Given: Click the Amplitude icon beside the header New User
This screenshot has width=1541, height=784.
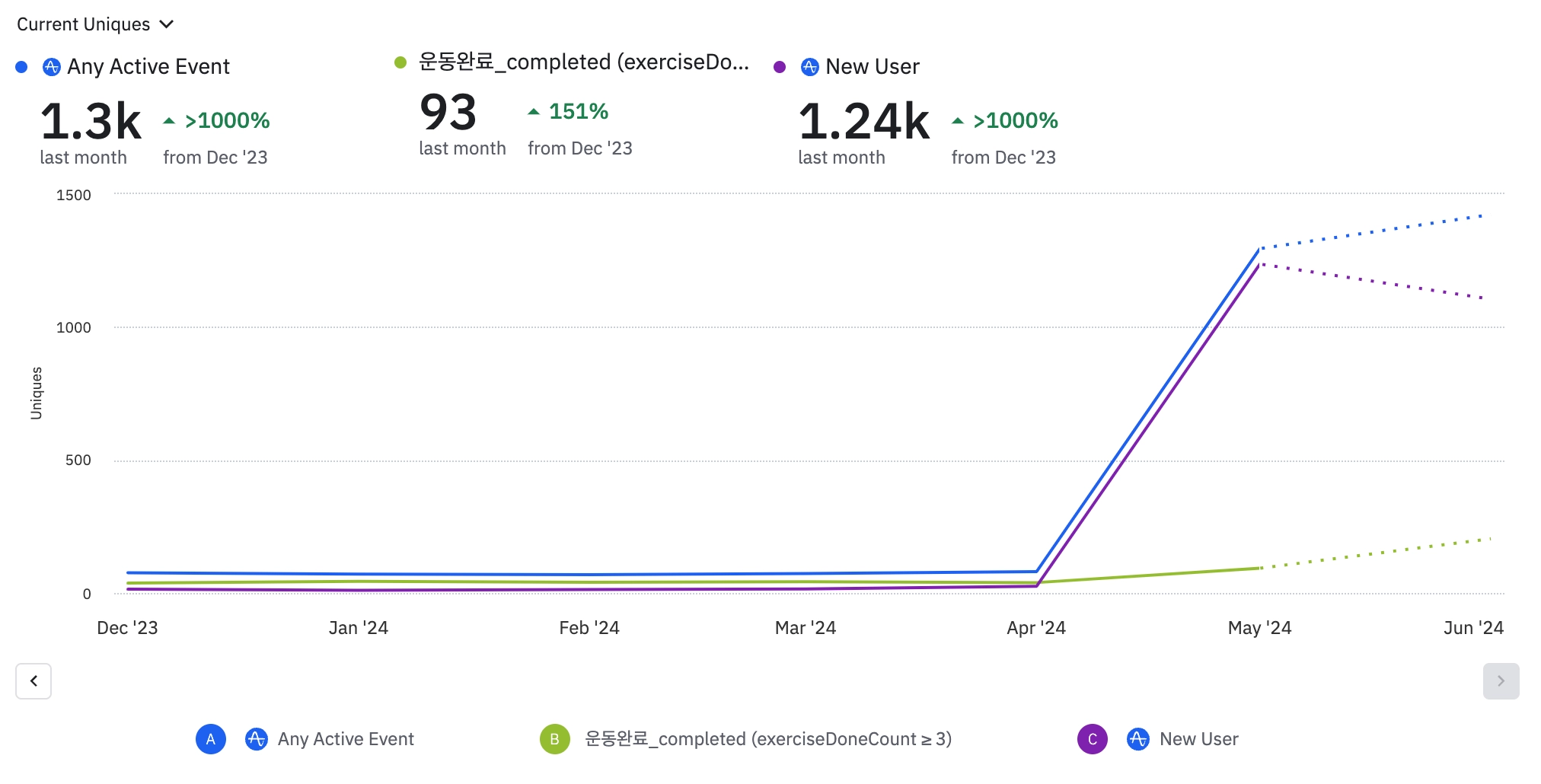Looking at the screenshot, I should click(x=809, y=67).
